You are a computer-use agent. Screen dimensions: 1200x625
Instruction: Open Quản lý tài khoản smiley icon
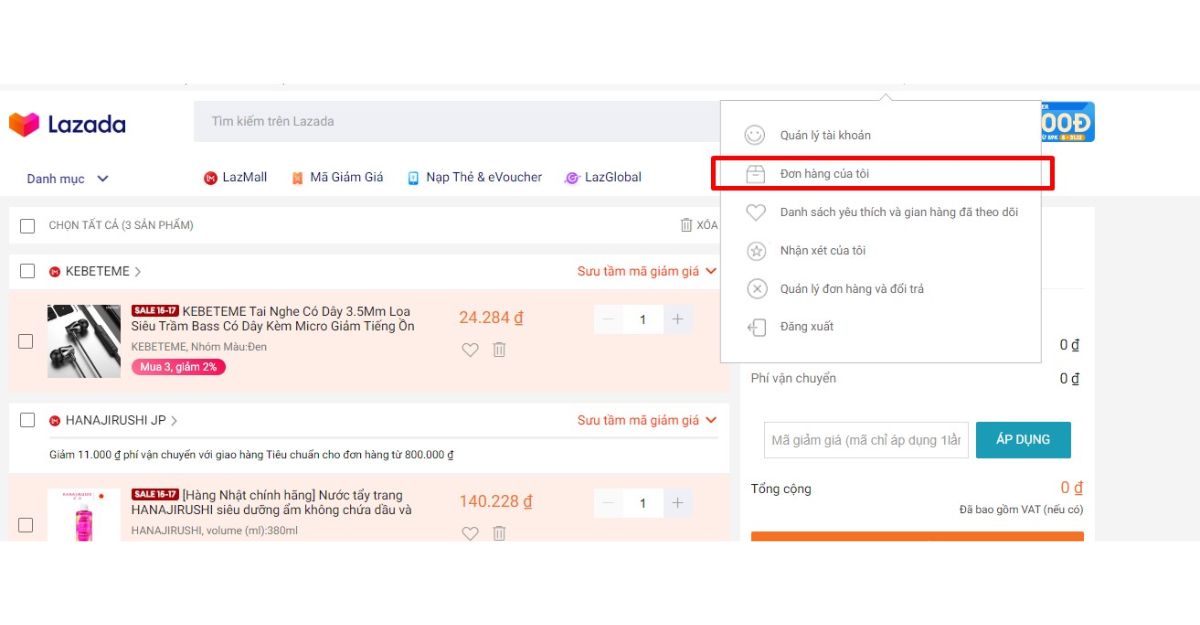tap(756, 135)
